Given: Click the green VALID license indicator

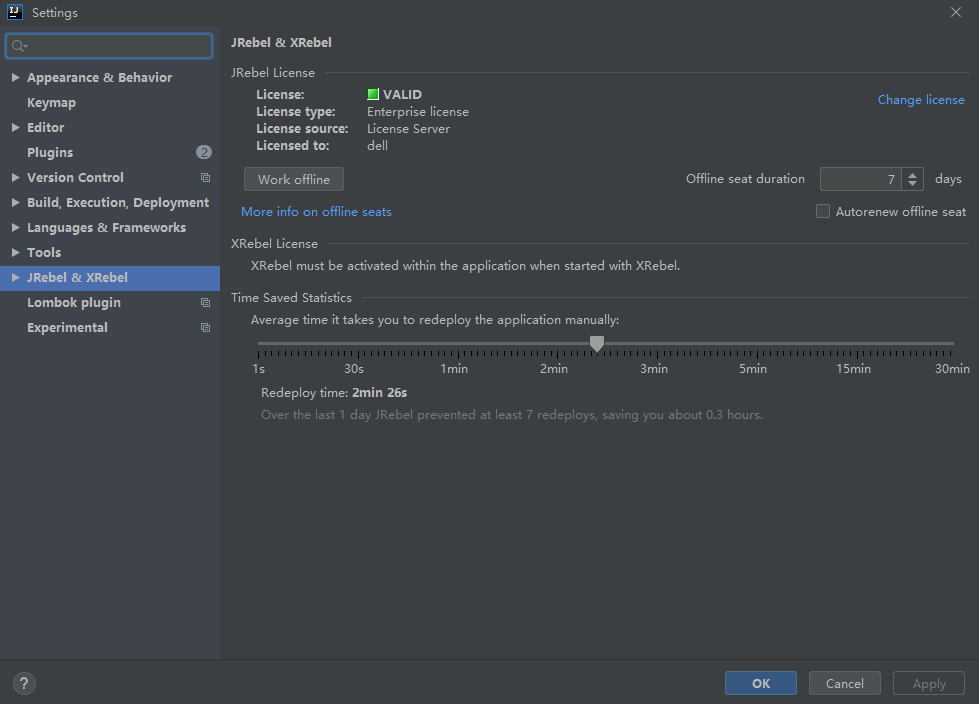Looking at the screenshot, I should click(373, 94).
